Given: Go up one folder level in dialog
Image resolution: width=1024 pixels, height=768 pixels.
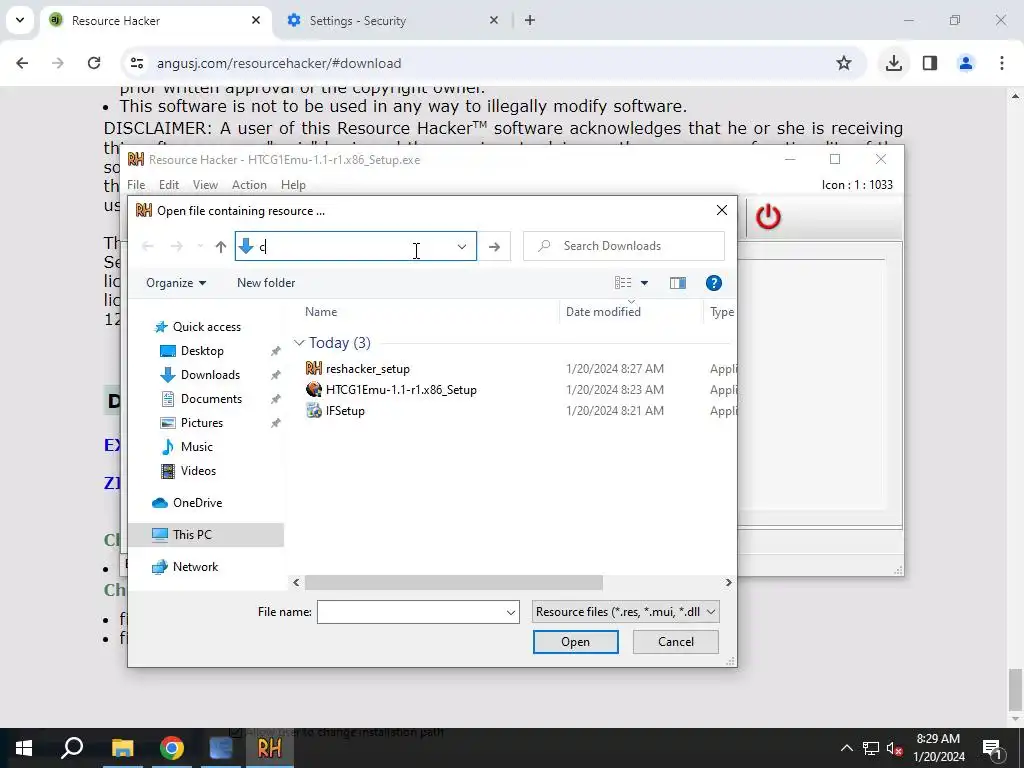Looking at the screenshot, I should 221,247.
